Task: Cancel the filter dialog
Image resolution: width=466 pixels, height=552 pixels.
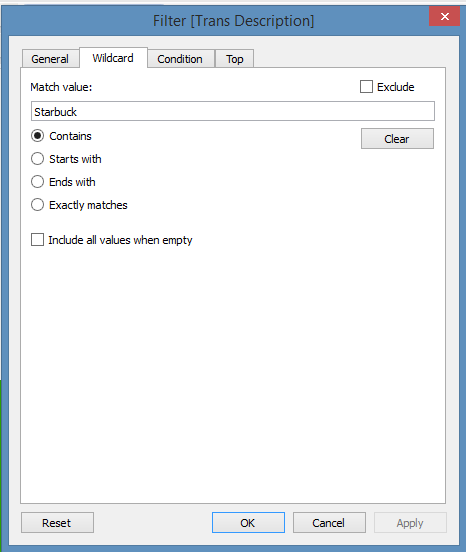Action: (329, 523)
